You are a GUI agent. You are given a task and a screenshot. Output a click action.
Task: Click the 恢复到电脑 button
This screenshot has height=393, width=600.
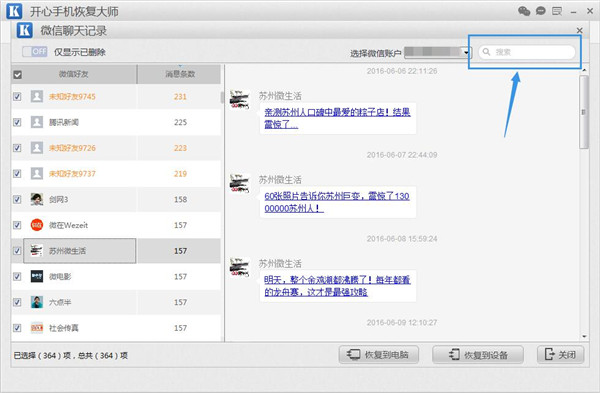coord(378,355)
